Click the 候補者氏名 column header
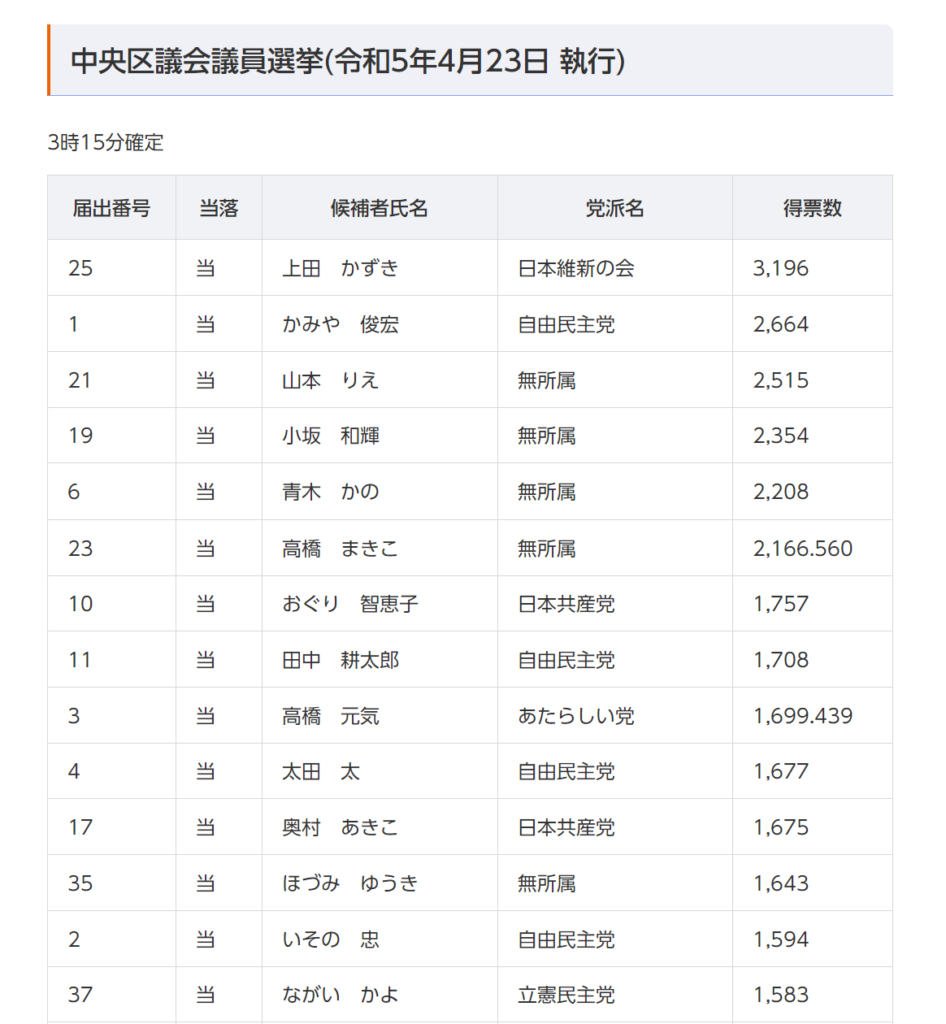Image resolution: width=946 pixels, height=1024 pixels. tap(379, 208)
